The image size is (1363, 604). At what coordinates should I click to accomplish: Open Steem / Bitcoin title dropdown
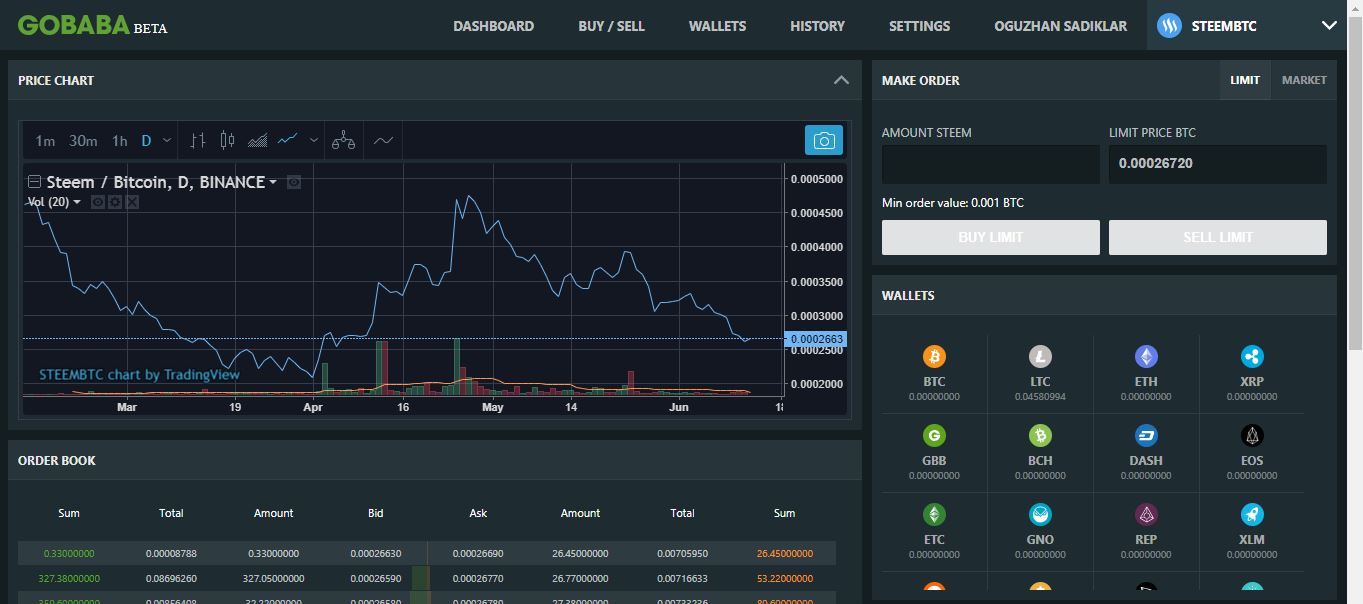273,182
